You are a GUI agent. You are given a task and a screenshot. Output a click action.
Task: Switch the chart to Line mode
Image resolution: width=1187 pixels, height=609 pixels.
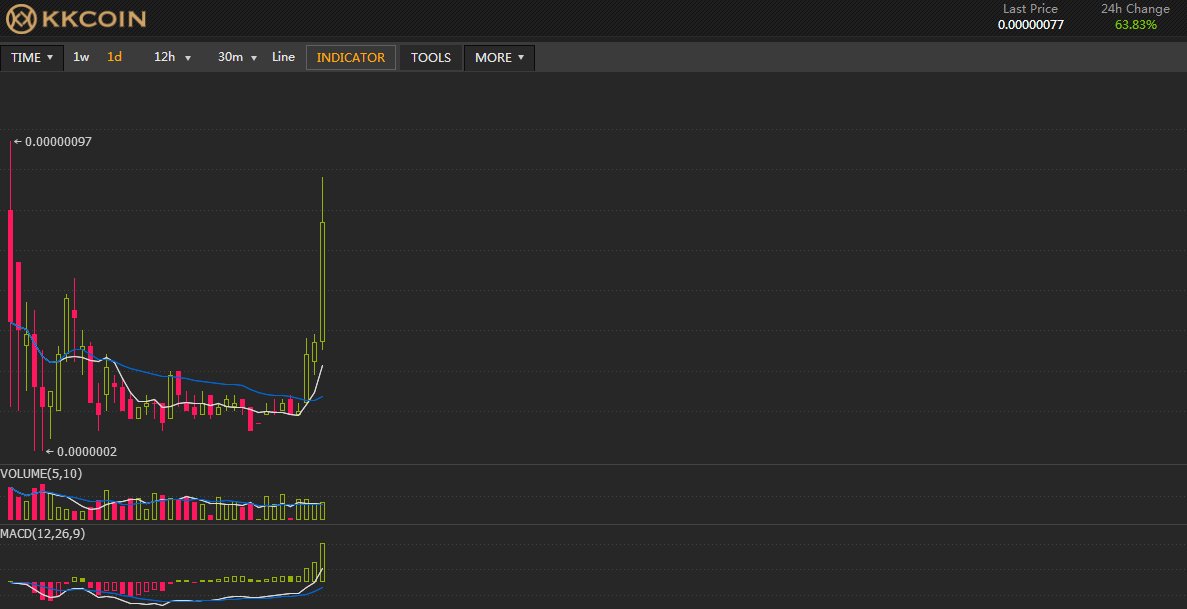[x=283, y=57]
